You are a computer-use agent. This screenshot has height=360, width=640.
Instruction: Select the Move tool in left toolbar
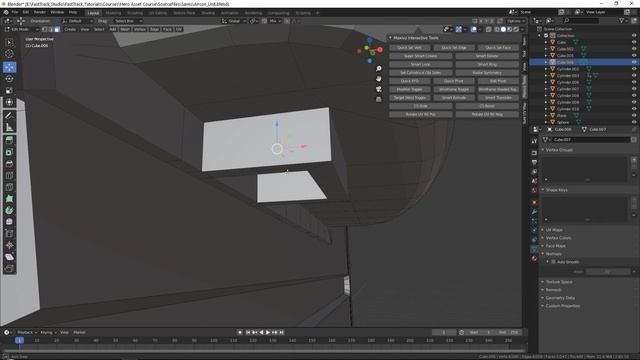[9, 67]
